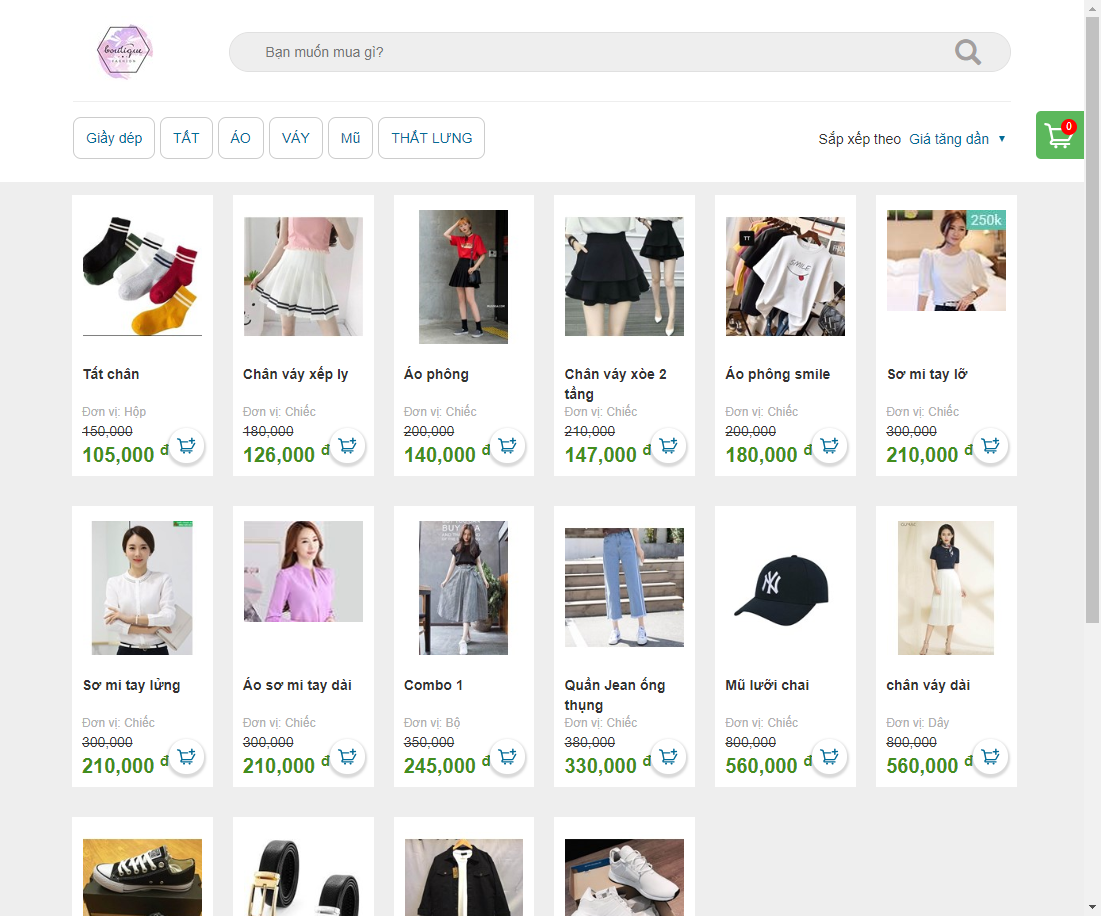
Task: Add chân váy dài to cart
Action: (991, 757)
